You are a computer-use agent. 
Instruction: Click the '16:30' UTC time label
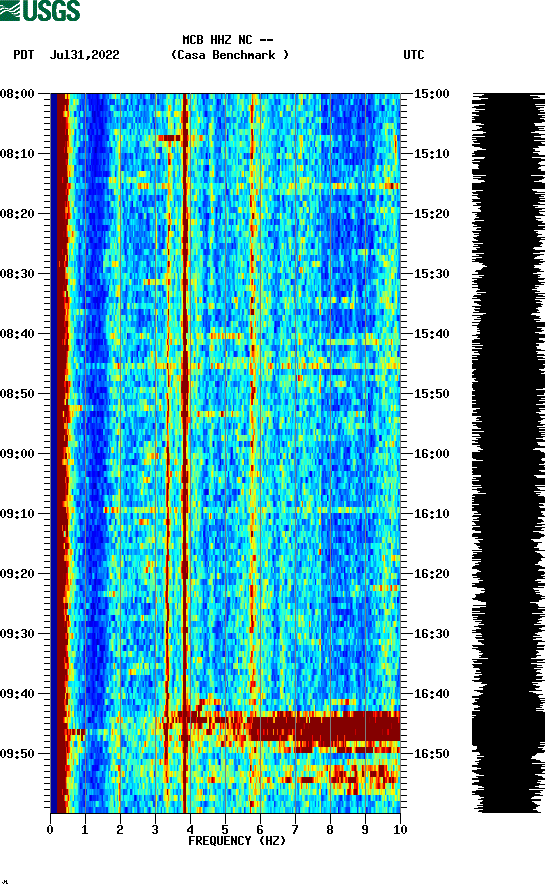coord(431,634)
